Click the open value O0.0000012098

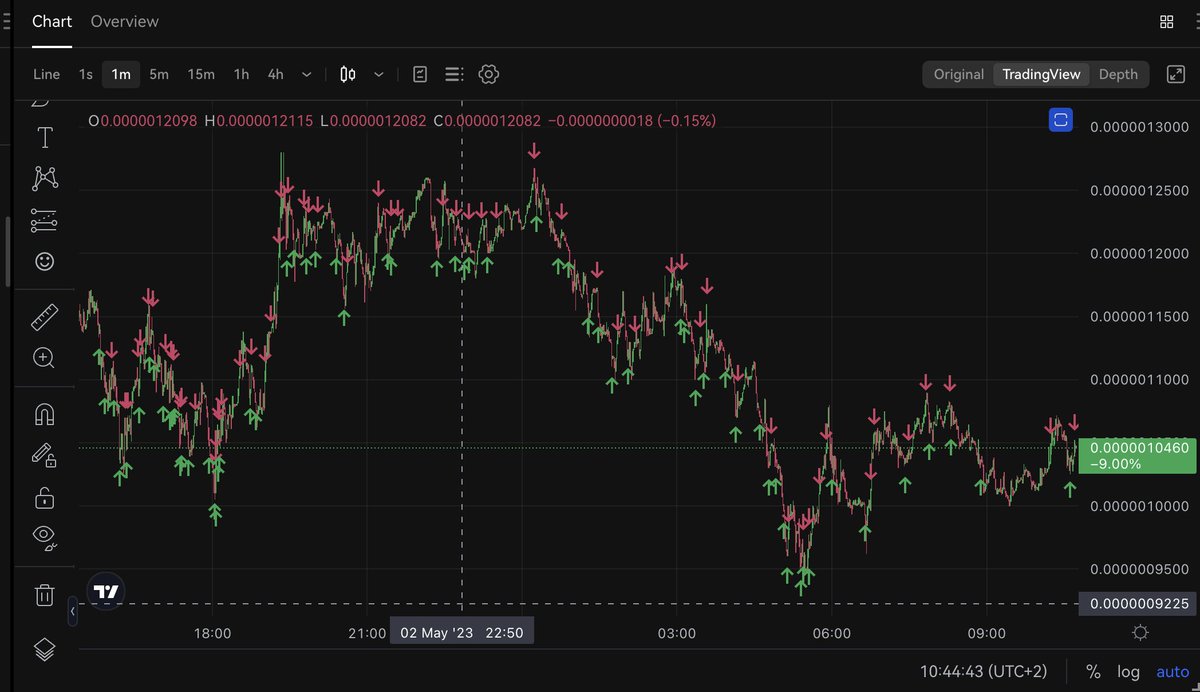click(x=144, y=120)
